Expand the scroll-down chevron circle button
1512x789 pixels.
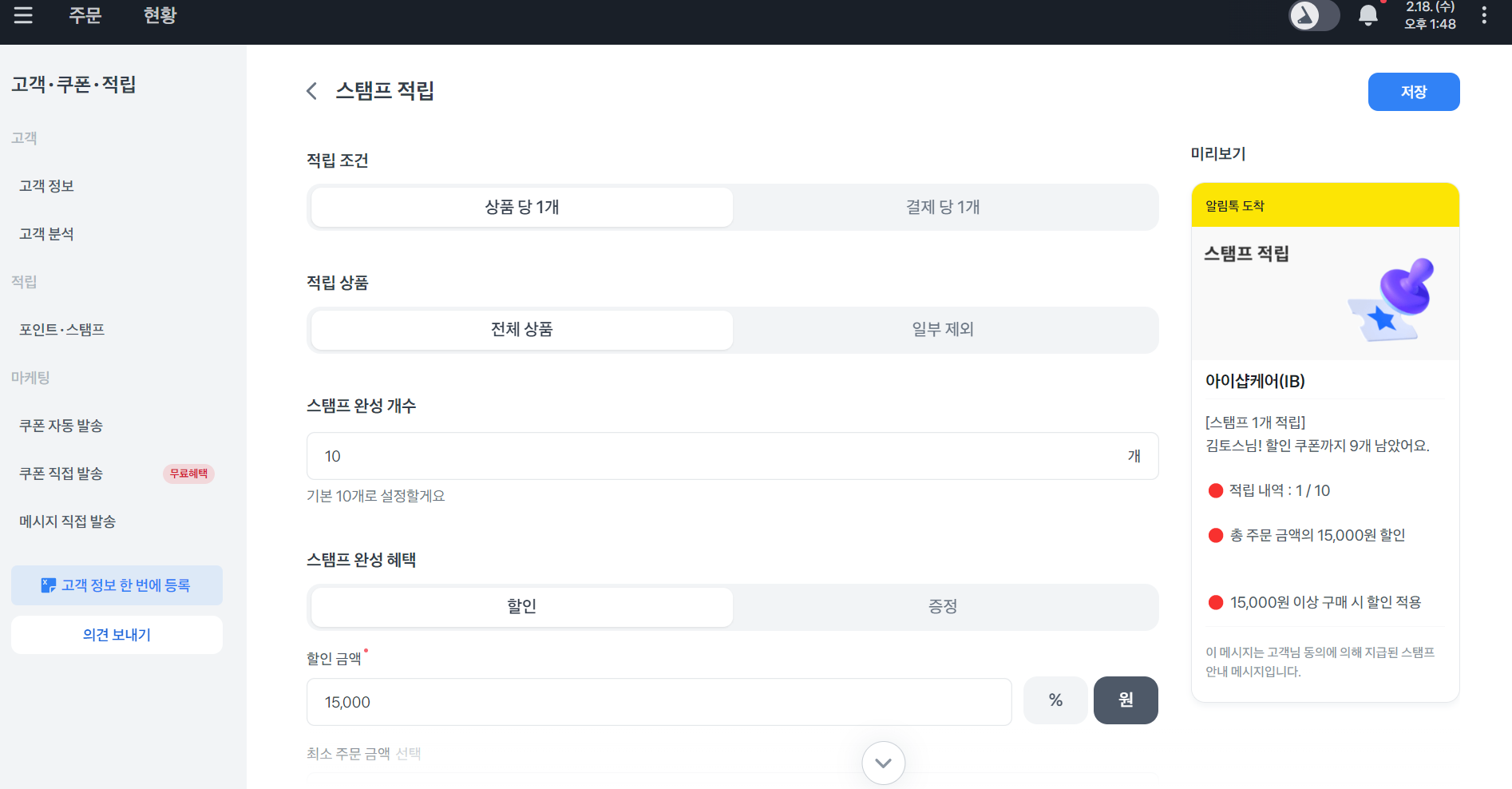883,763
